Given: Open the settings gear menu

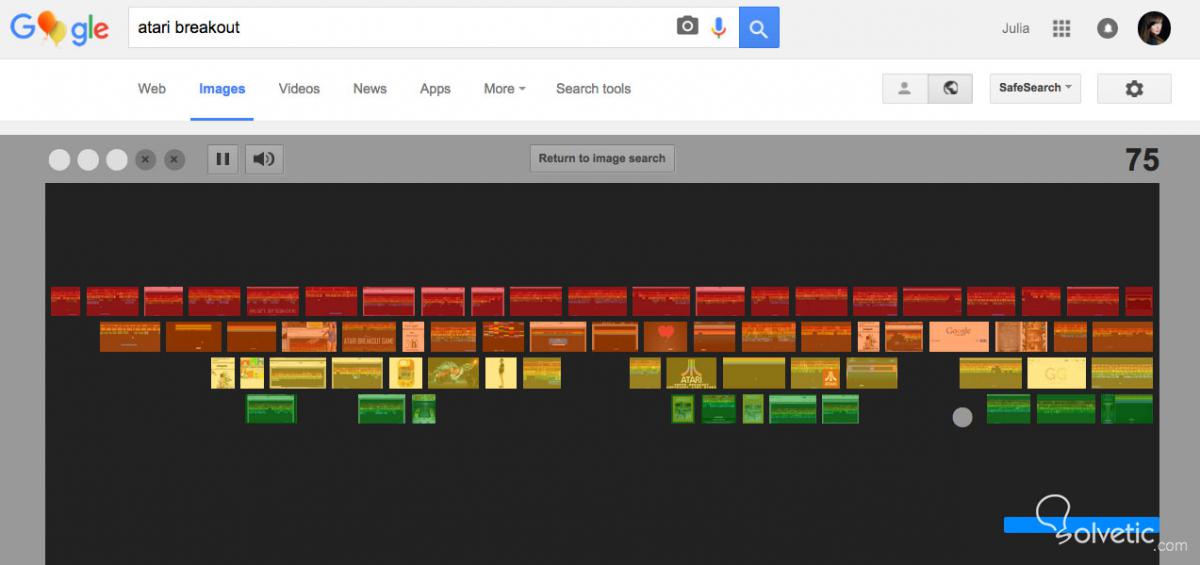Looking at the screenshot, I should [1134, 88].
